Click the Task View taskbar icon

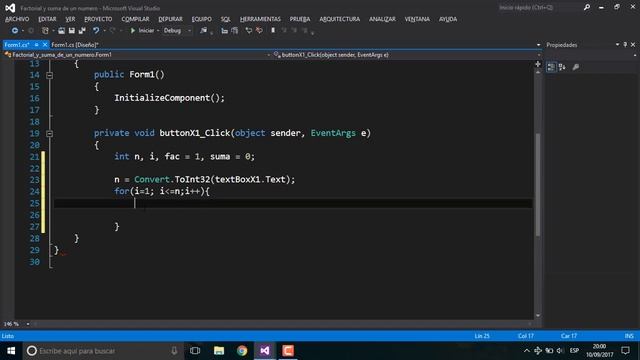195,351
